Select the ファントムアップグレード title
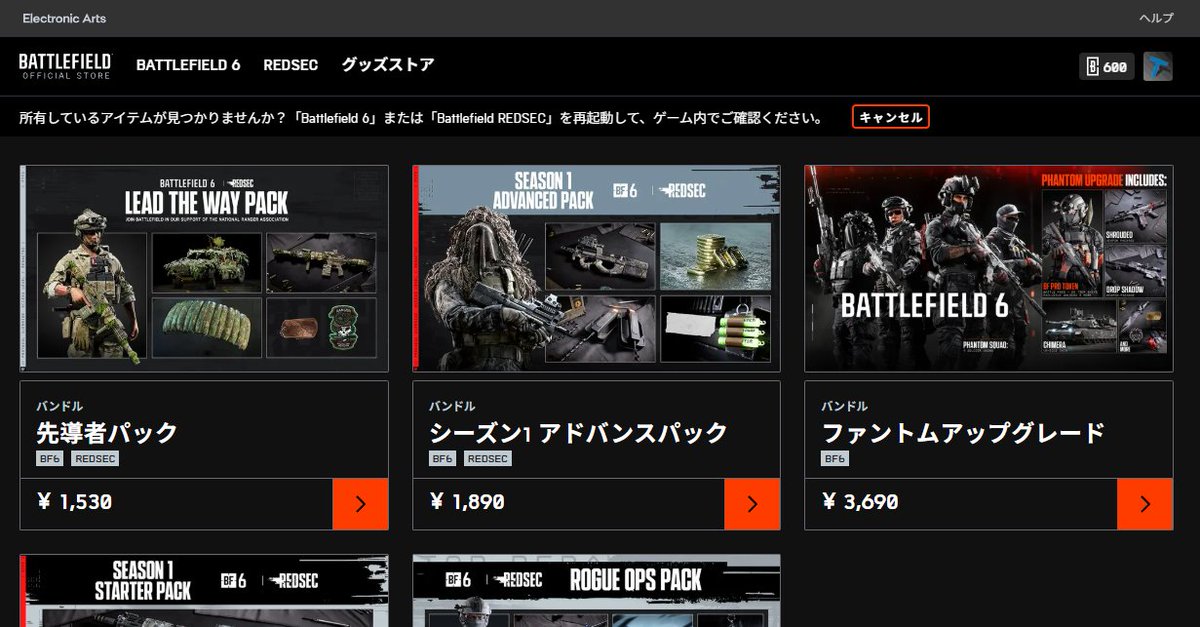Image resolution: width=1200 pixels, height=627 pixels. tap(962, 433)
